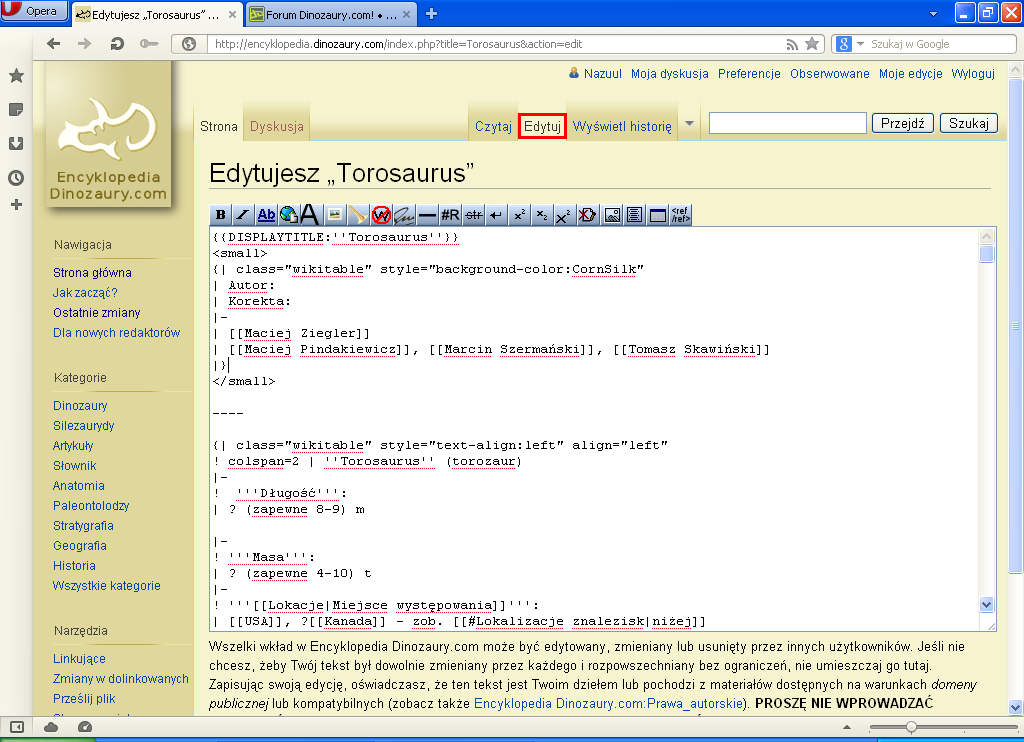Open the Dyskusja tab
Screen dimensions: 1024x742
(x=277, y=127)
